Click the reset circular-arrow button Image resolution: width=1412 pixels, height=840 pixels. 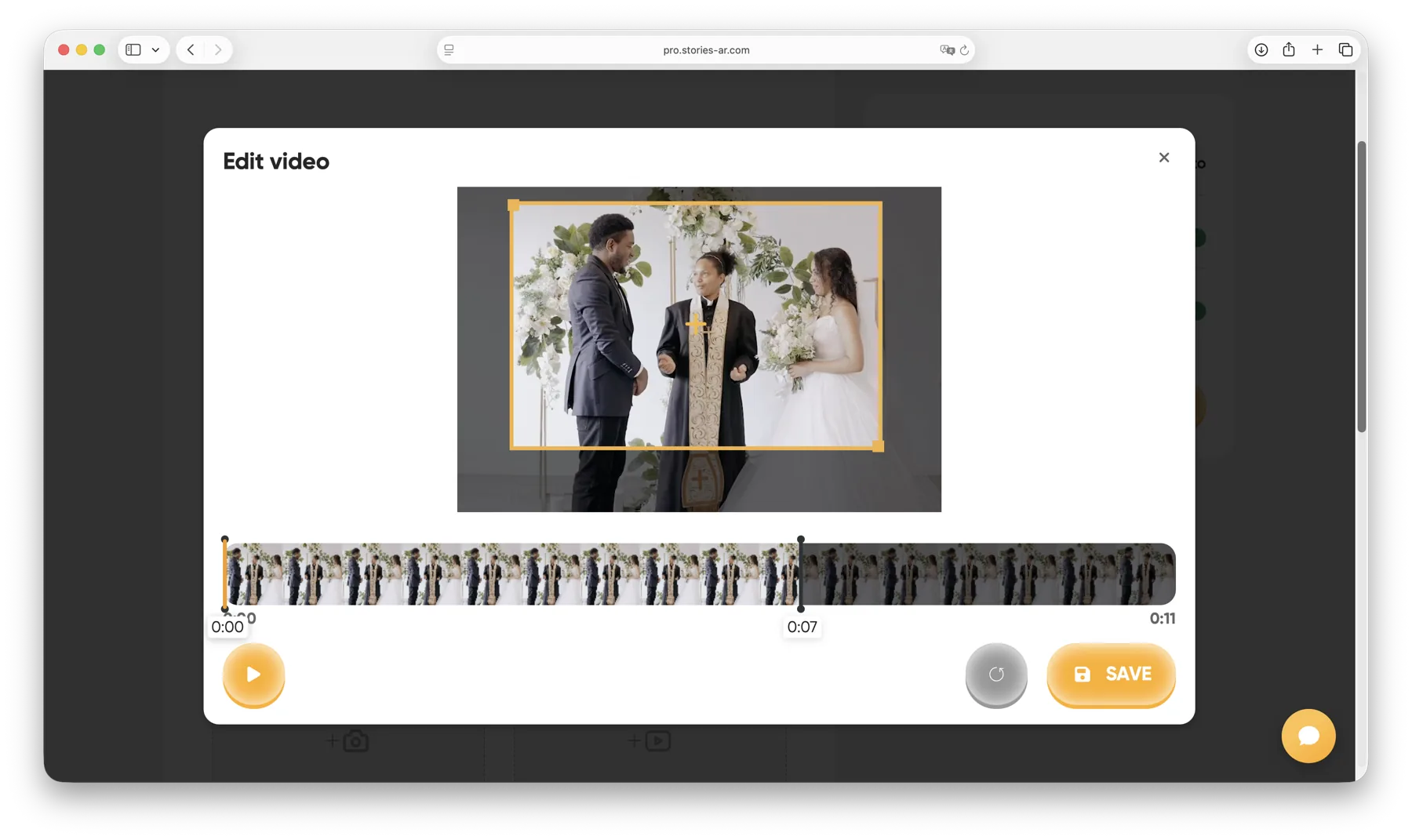(996, 675)
